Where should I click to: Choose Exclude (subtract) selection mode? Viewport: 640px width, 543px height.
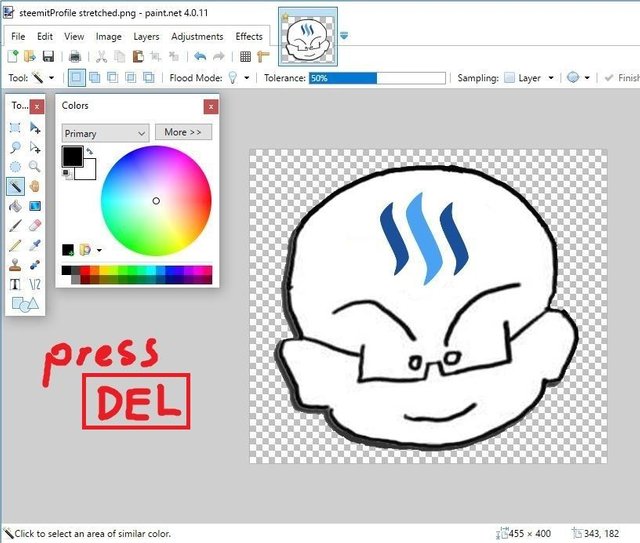(x=113, y=78)
